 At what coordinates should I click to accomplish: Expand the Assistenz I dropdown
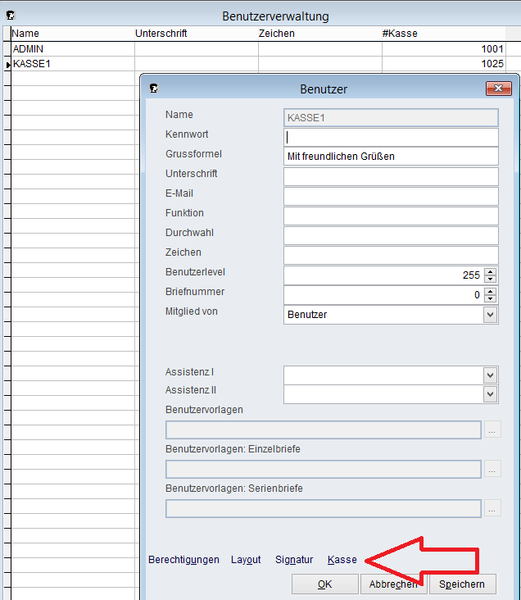pos(490,375)
